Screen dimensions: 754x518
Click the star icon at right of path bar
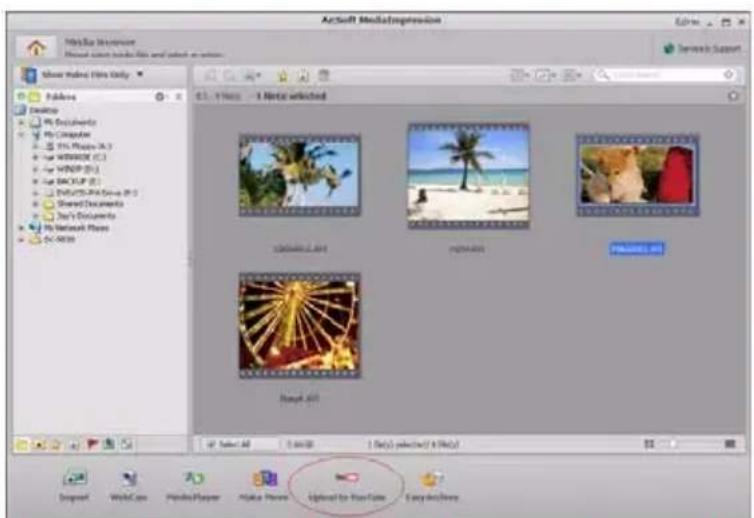733,96
